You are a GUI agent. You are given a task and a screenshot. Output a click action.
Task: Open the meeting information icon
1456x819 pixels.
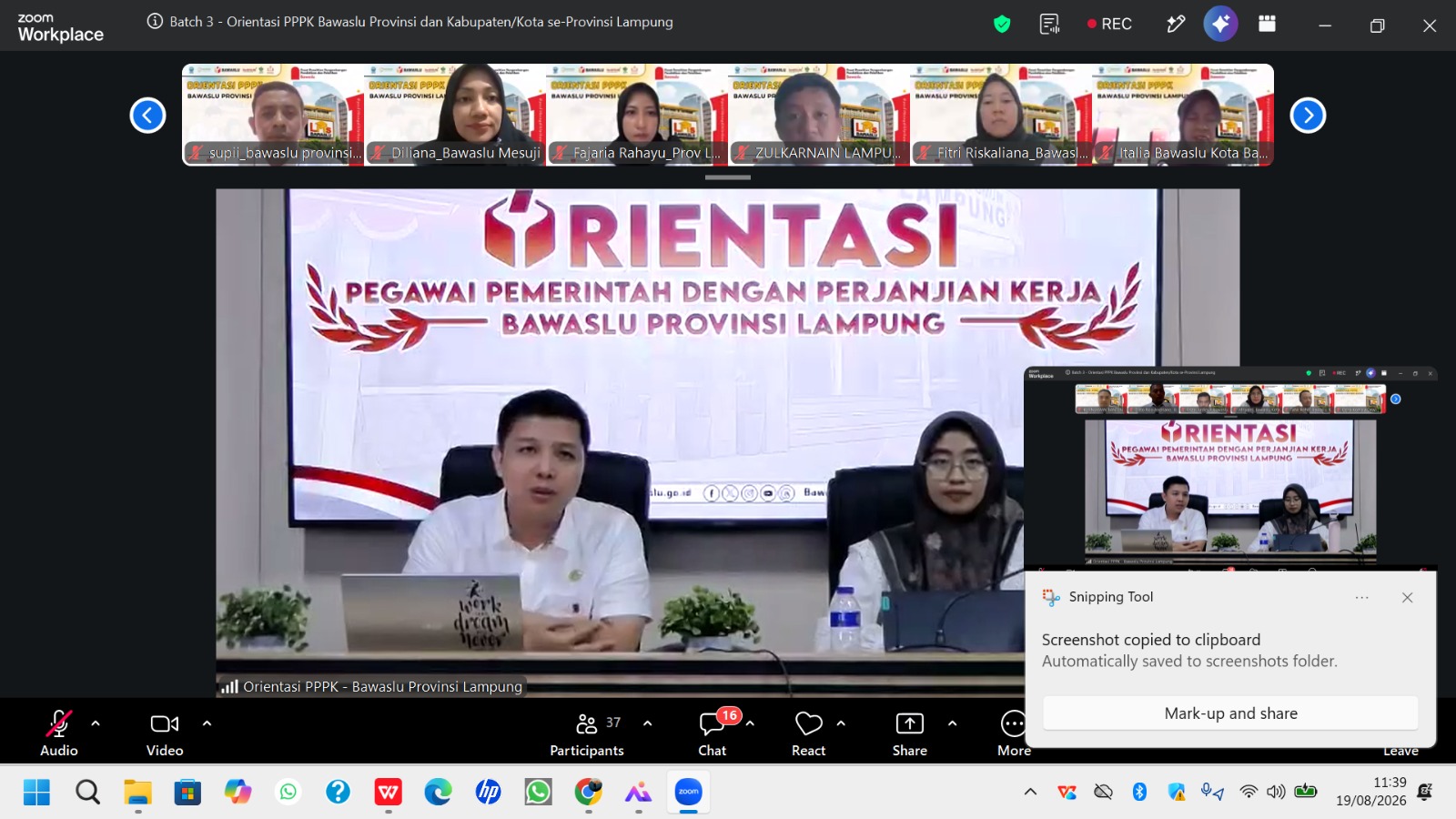tap(155, 22)
